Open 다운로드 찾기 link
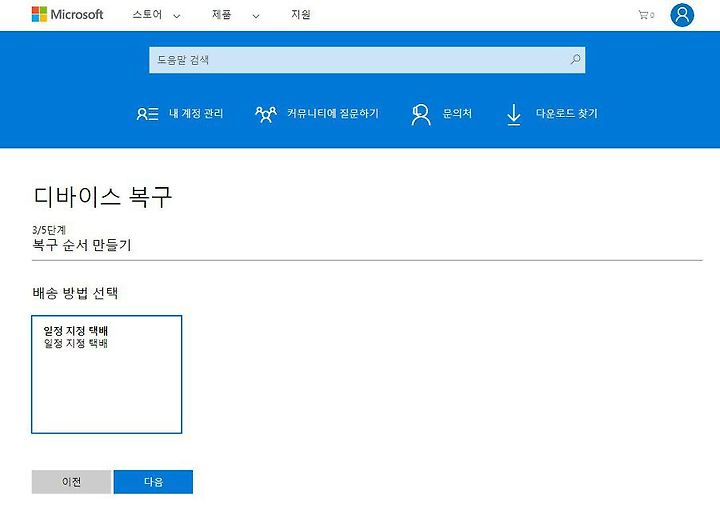The width and height of the screenshot is (720, 507). (x=567, y=113)
